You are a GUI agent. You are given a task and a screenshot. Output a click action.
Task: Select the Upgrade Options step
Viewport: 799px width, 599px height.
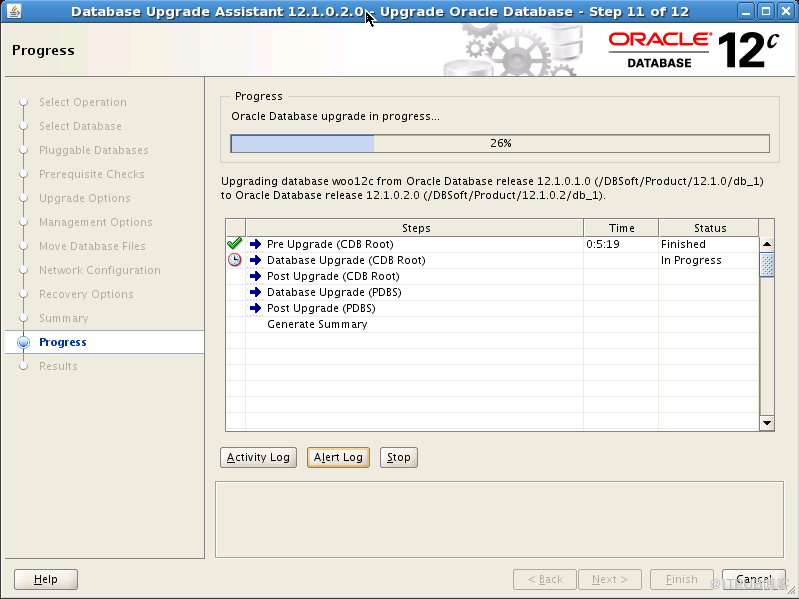coord(85,198)
